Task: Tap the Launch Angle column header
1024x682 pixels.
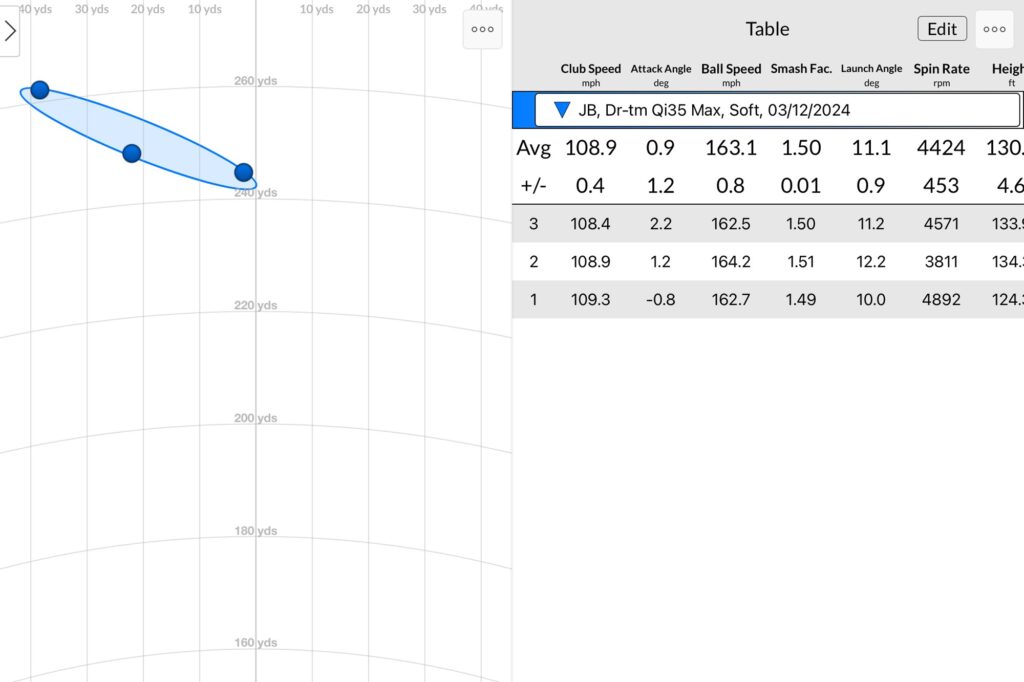Action: click(x=871, y=74)
